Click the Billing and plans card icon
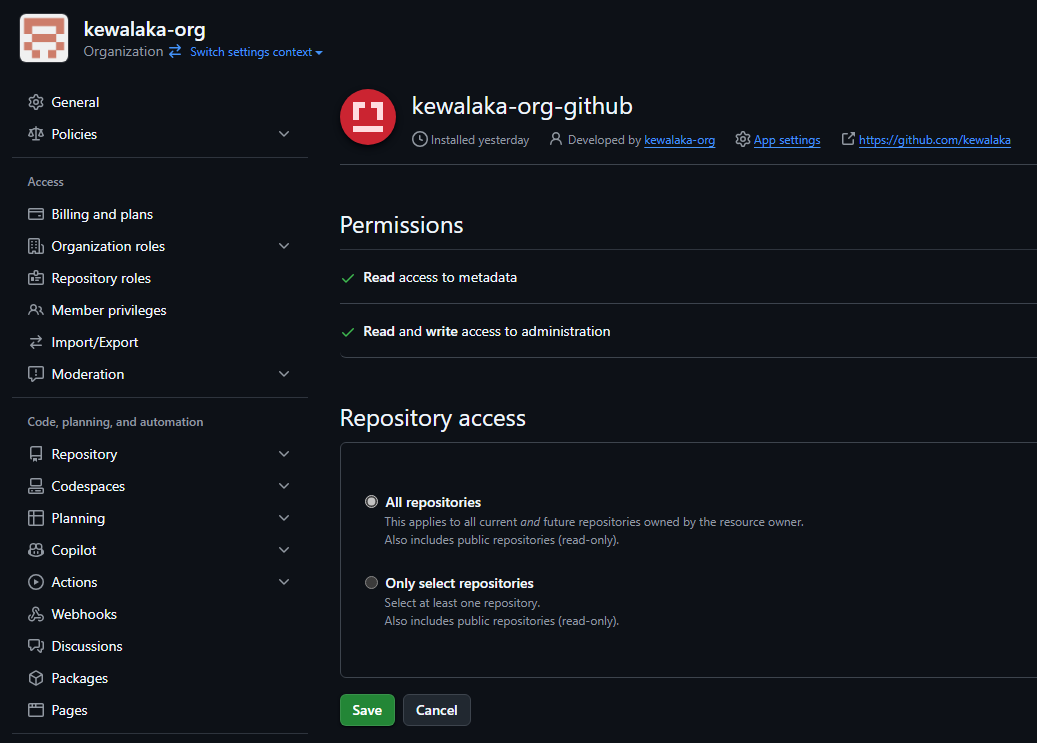 36,214
